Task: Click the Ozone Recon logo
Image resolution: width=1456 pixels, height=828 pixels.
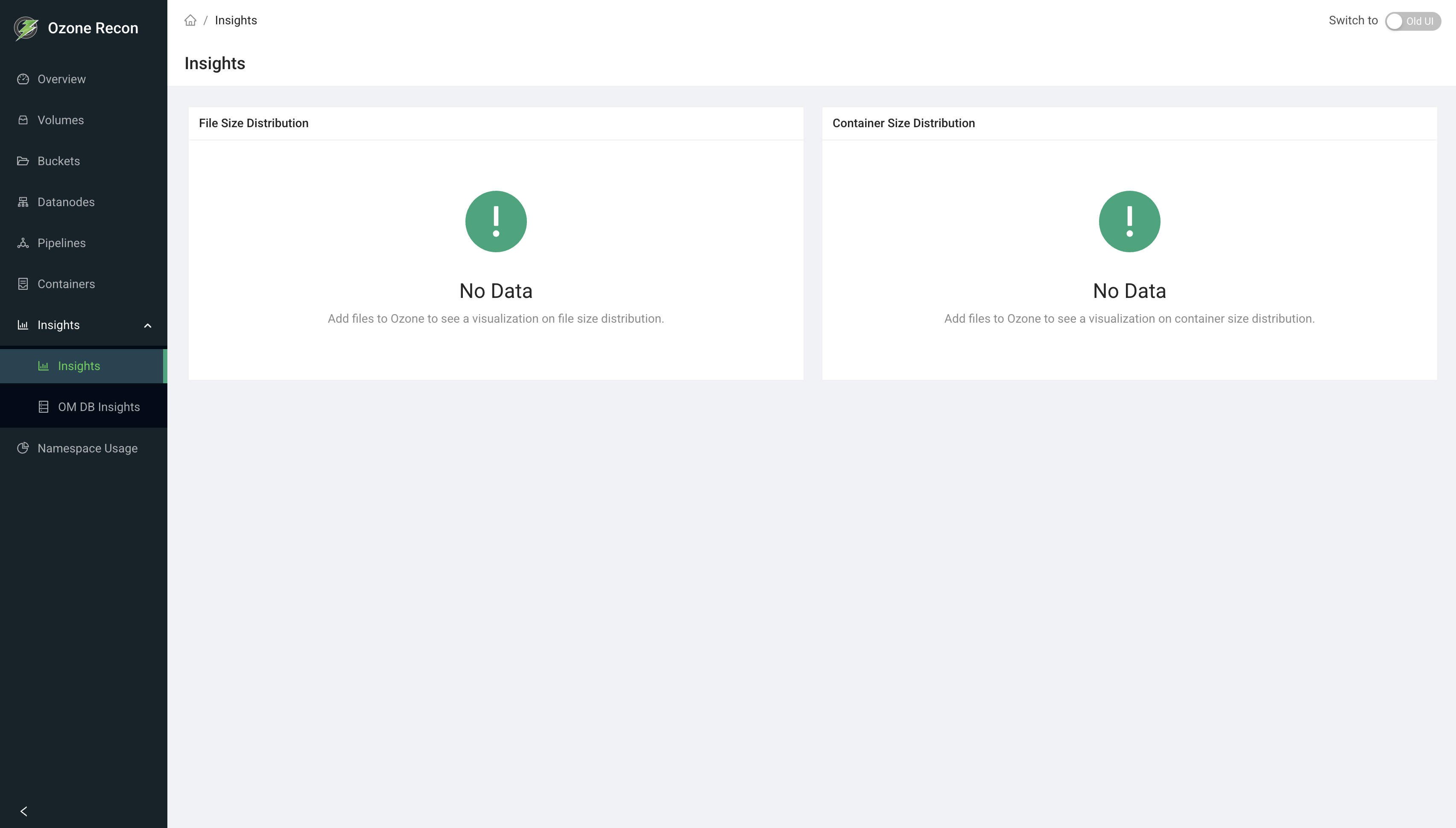Action: coord(25,27)
